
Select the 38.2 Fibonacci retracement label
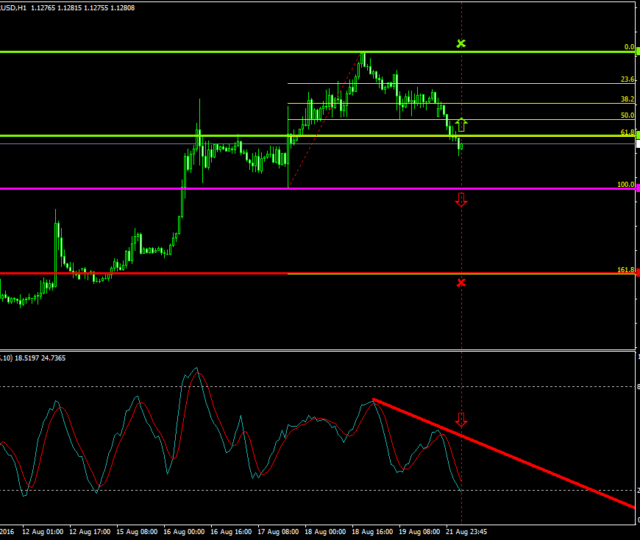[627, 99]
